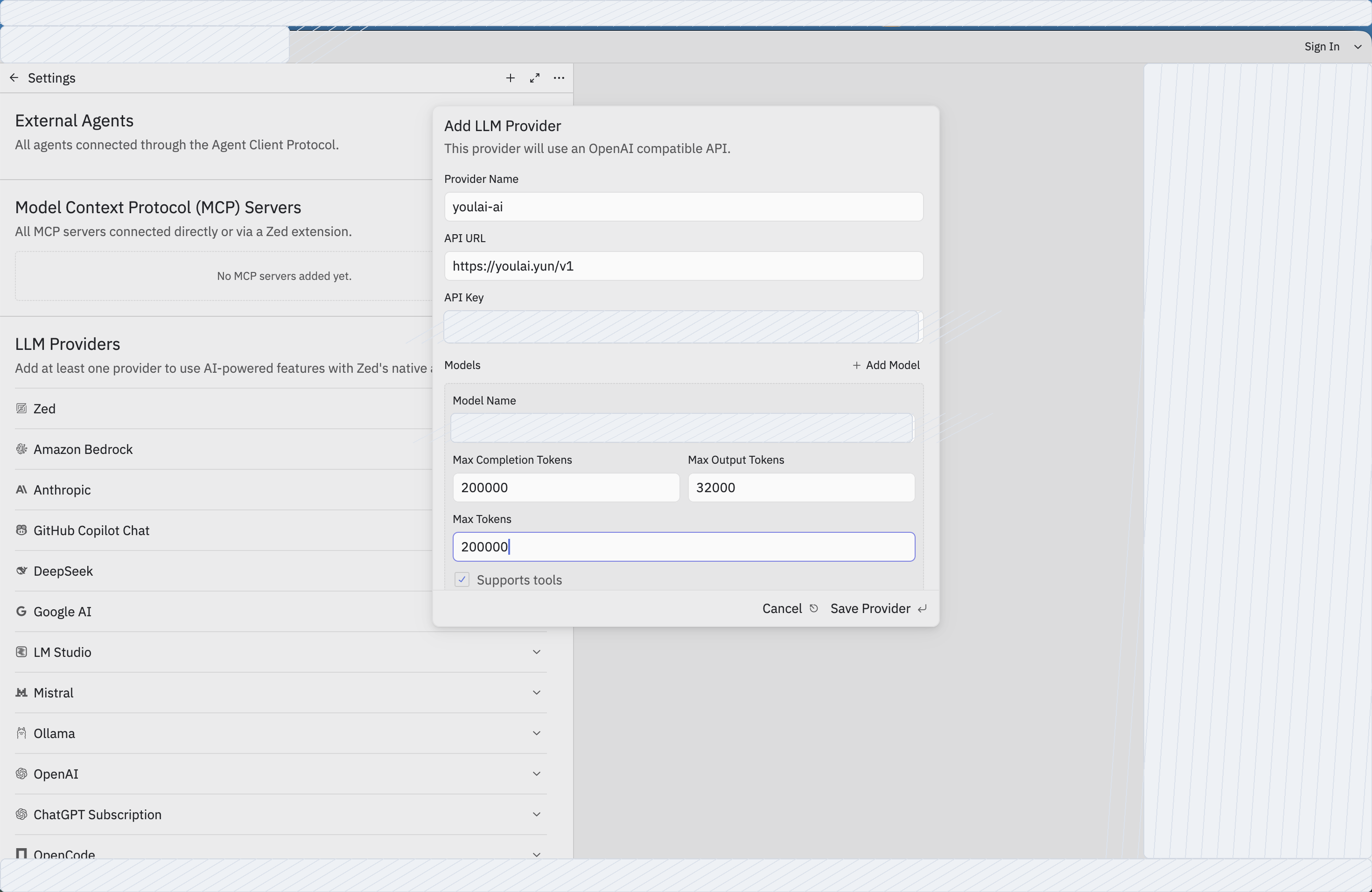Viewport: 1372px width, 892px height.
Task: Click the 'No MCP servers added yet.' text
Action: point(284,276)
